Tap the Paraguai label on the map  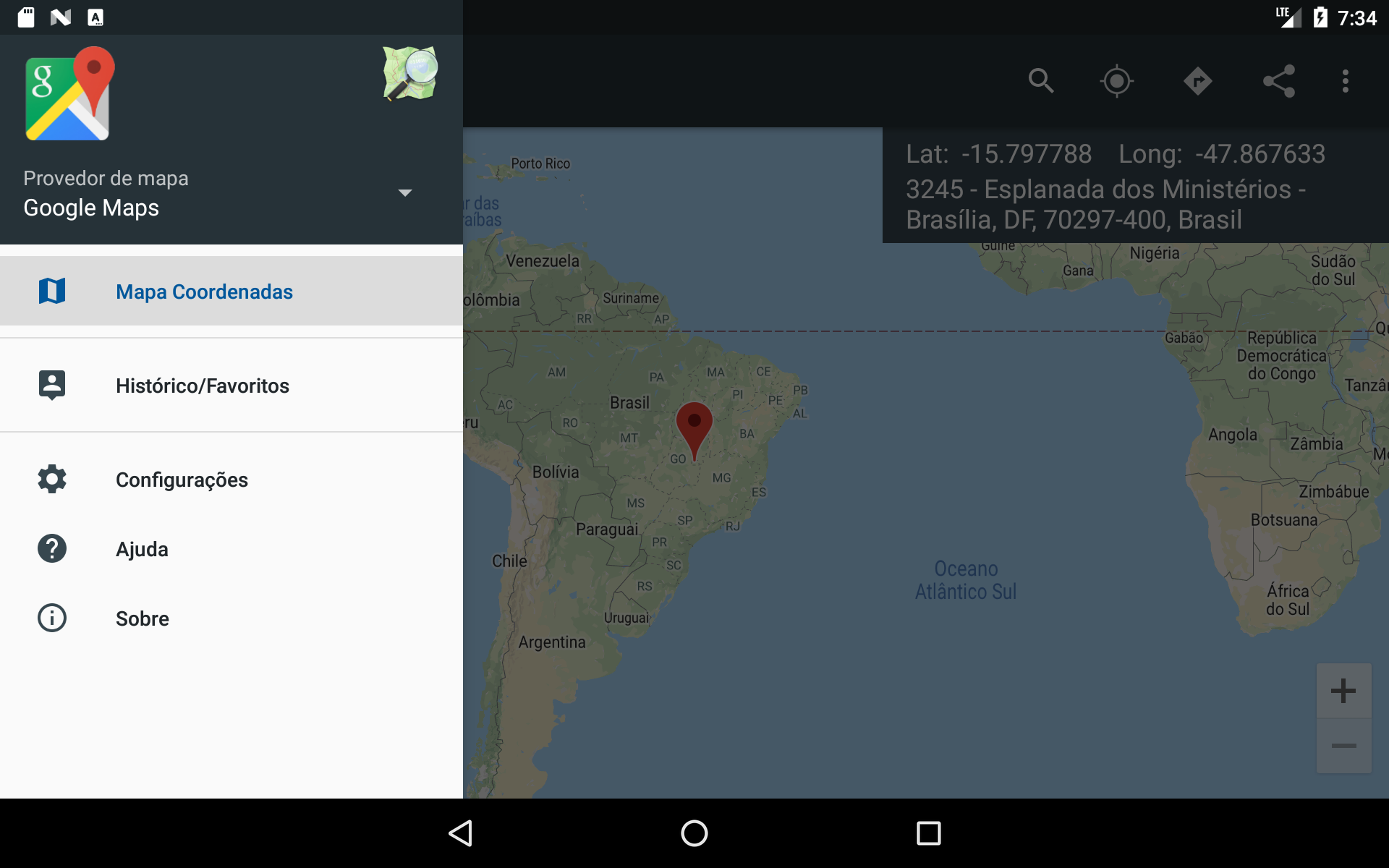[x=607, y=529]
